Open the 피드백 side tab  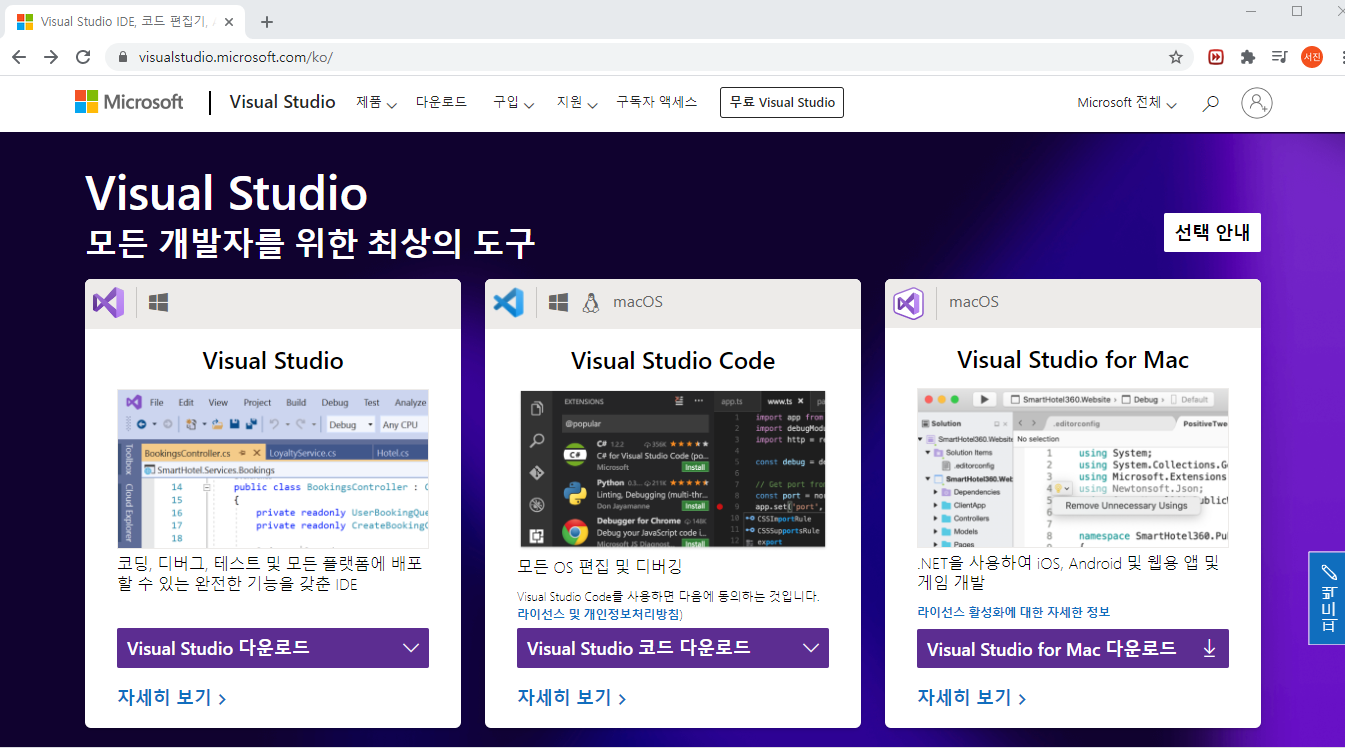coord(1327,598)
